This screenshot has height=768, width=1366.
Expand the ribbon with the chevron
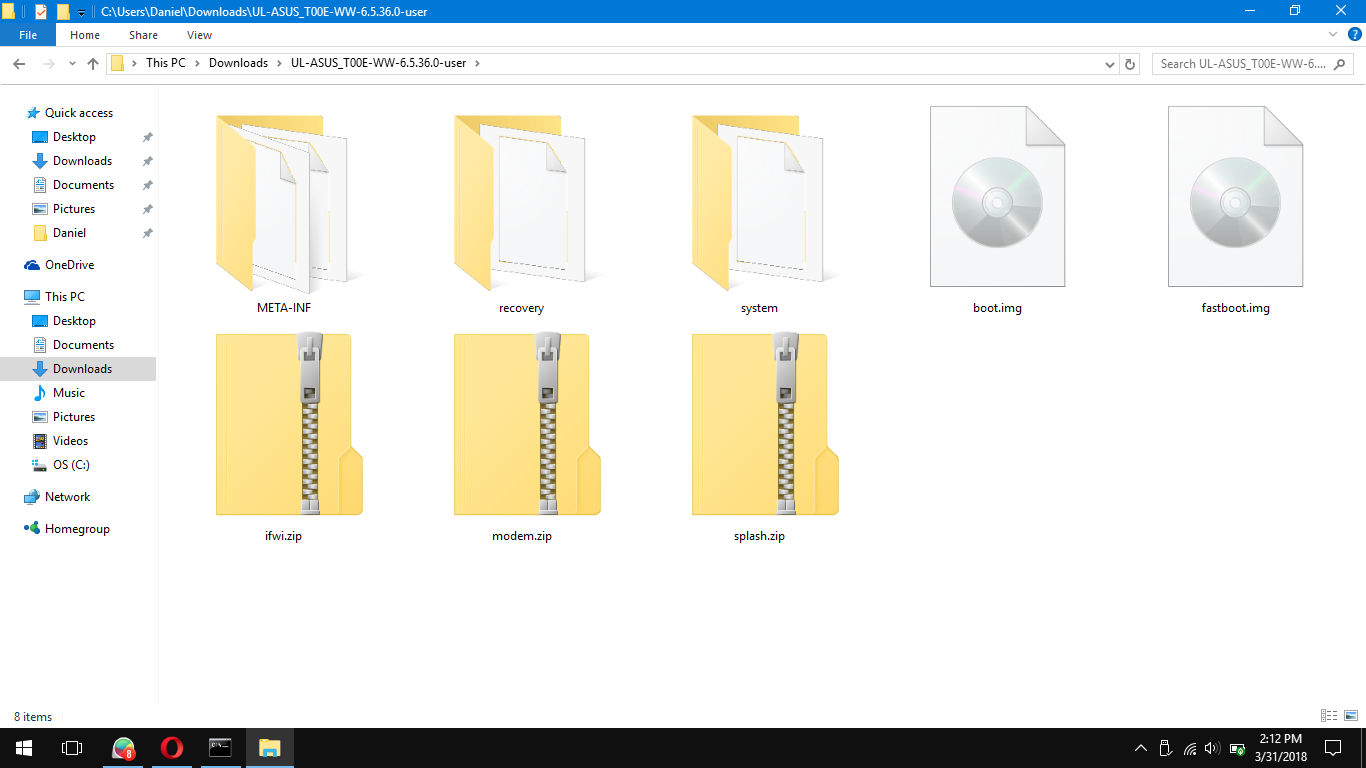point(1331,34)
